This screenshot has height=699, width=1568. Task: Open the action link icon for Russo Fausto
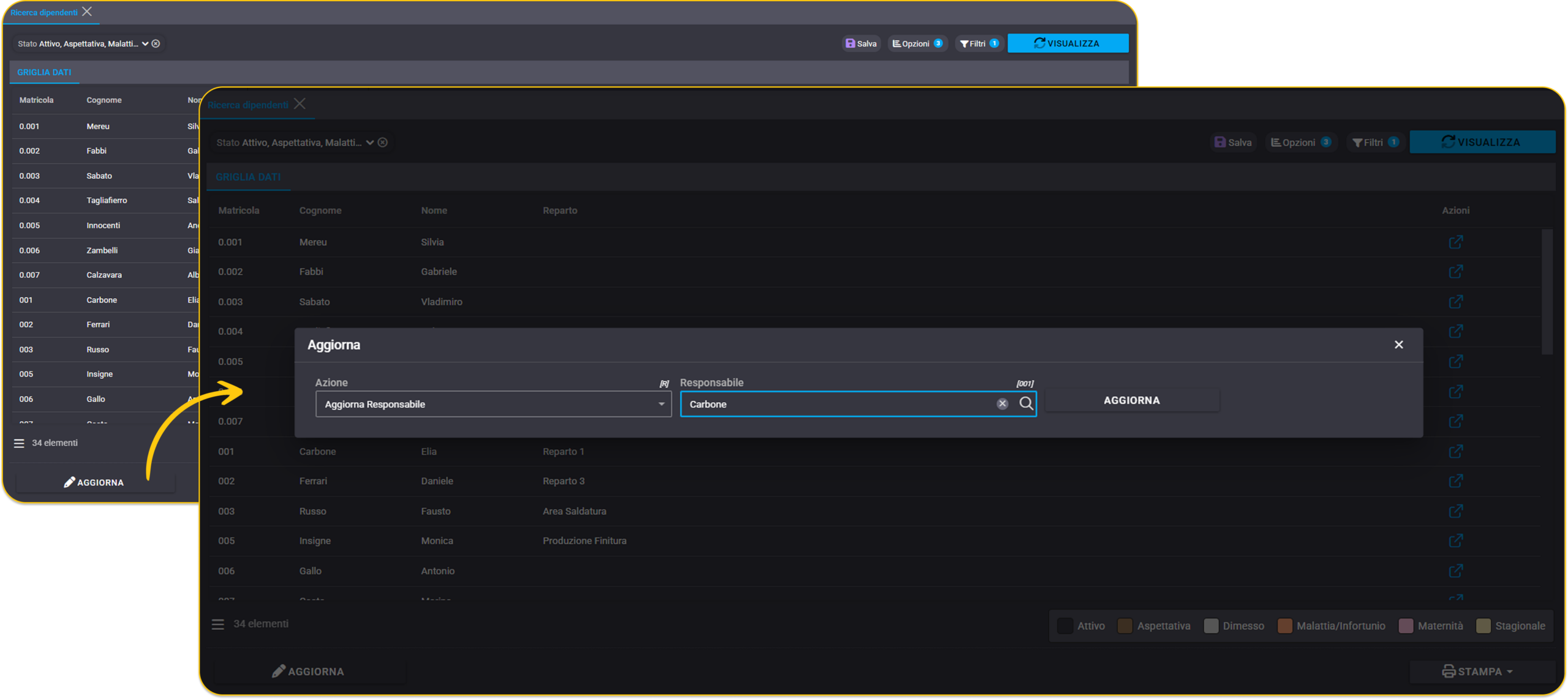pyautogui.click(x=1456, y=511)
